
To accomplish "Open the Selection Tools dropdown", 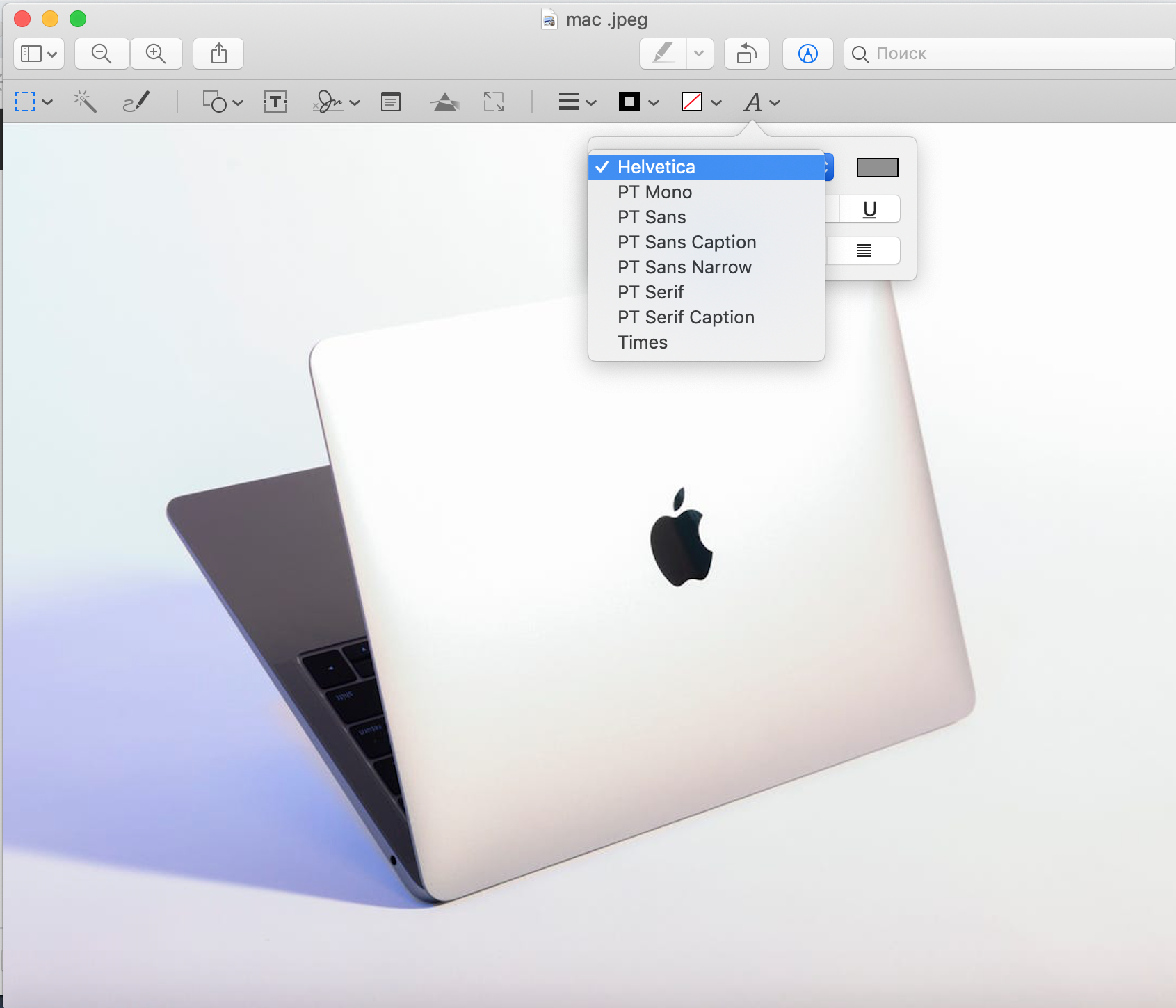I will pos(34,102).
